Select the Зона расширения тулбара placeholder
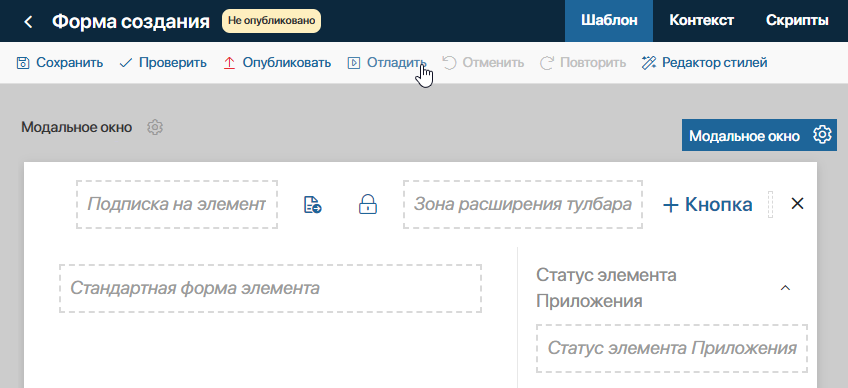848x388 pixels. pyautogui.click(x=523, y=205)
